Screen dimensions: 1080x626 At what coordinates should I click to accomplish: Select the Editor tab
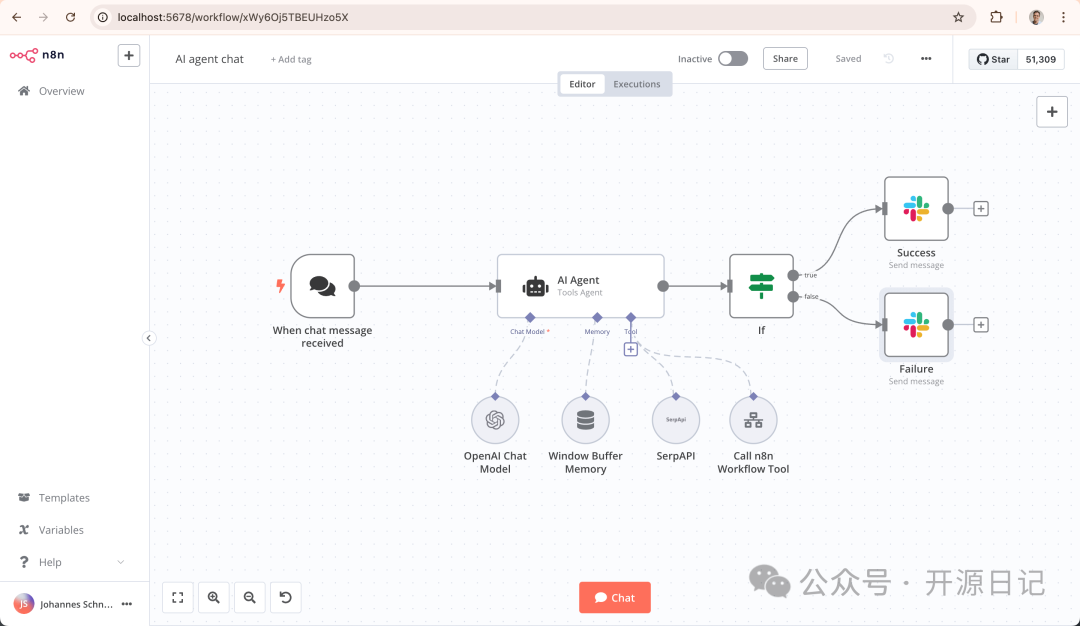point(582,84)
